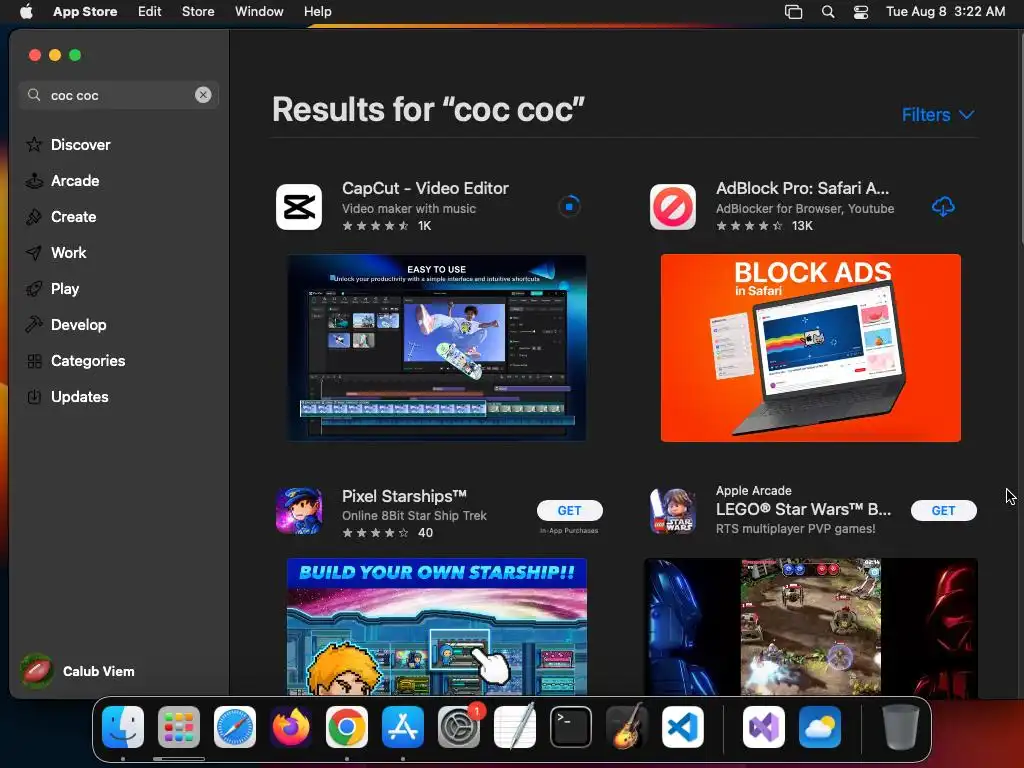The width and height of the screenshot is (1024, 768).
Task: Open System Settings from the Dock
Action: coord(459,727)
